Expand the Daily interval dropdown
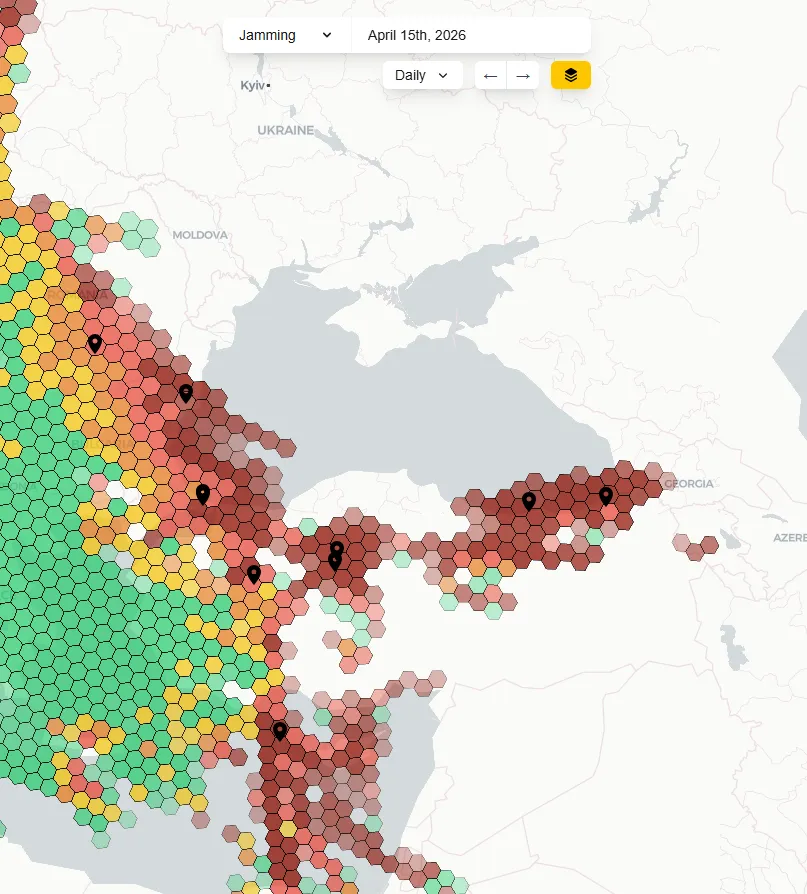807x894 pixels. pos(422,75)
